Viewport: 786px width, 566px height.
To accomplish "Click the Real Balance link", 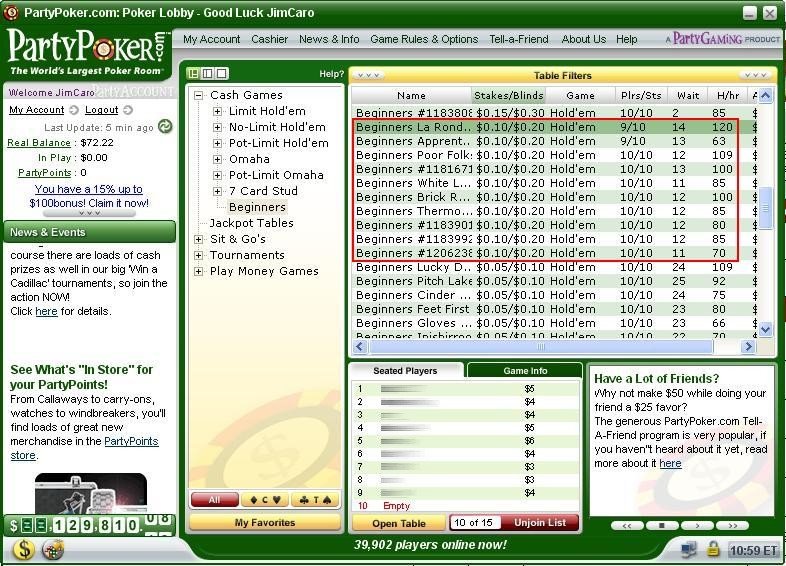I will [39, 143].
